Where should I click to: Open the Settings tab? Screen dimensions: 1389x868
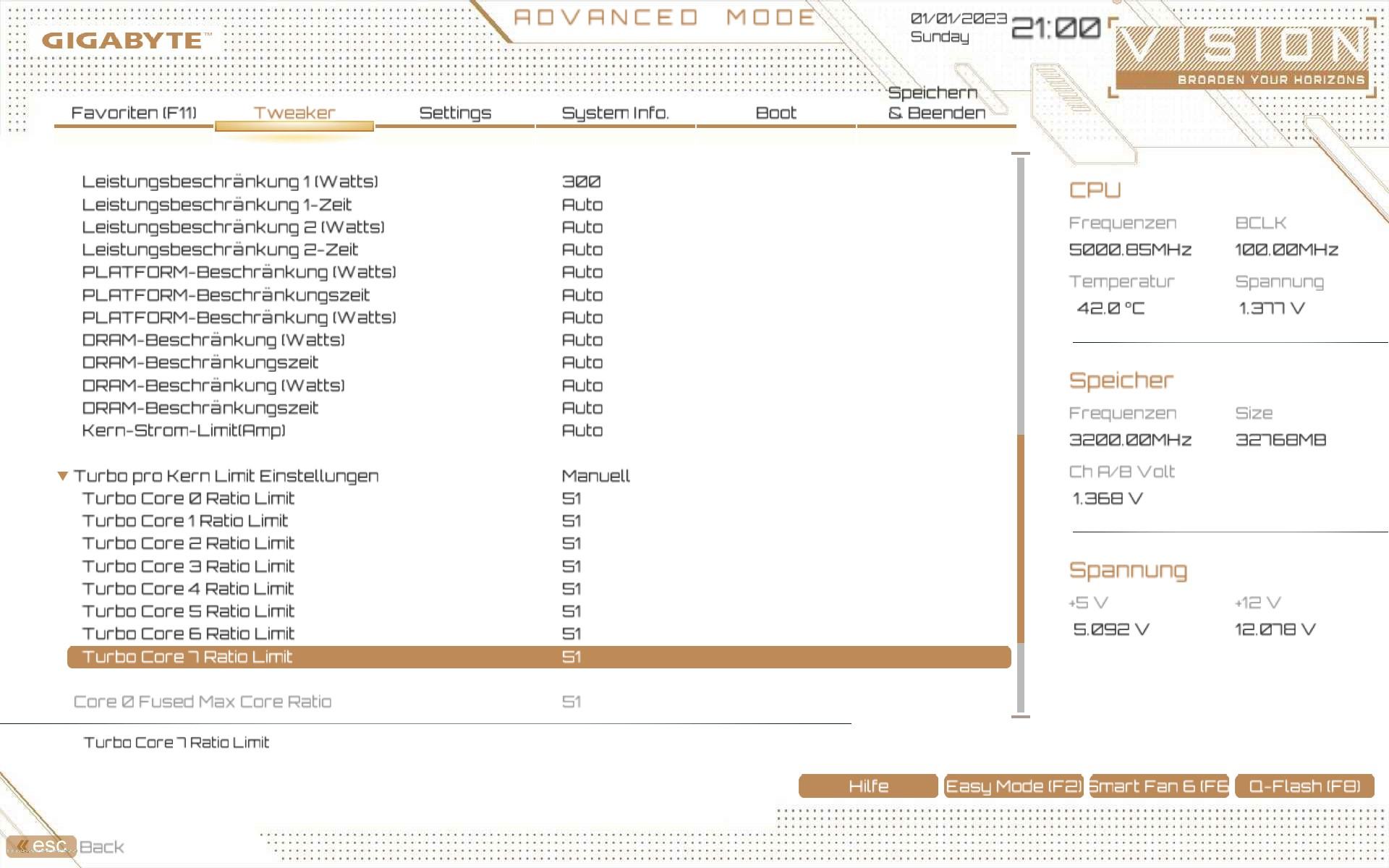click(x=455, y=113)
